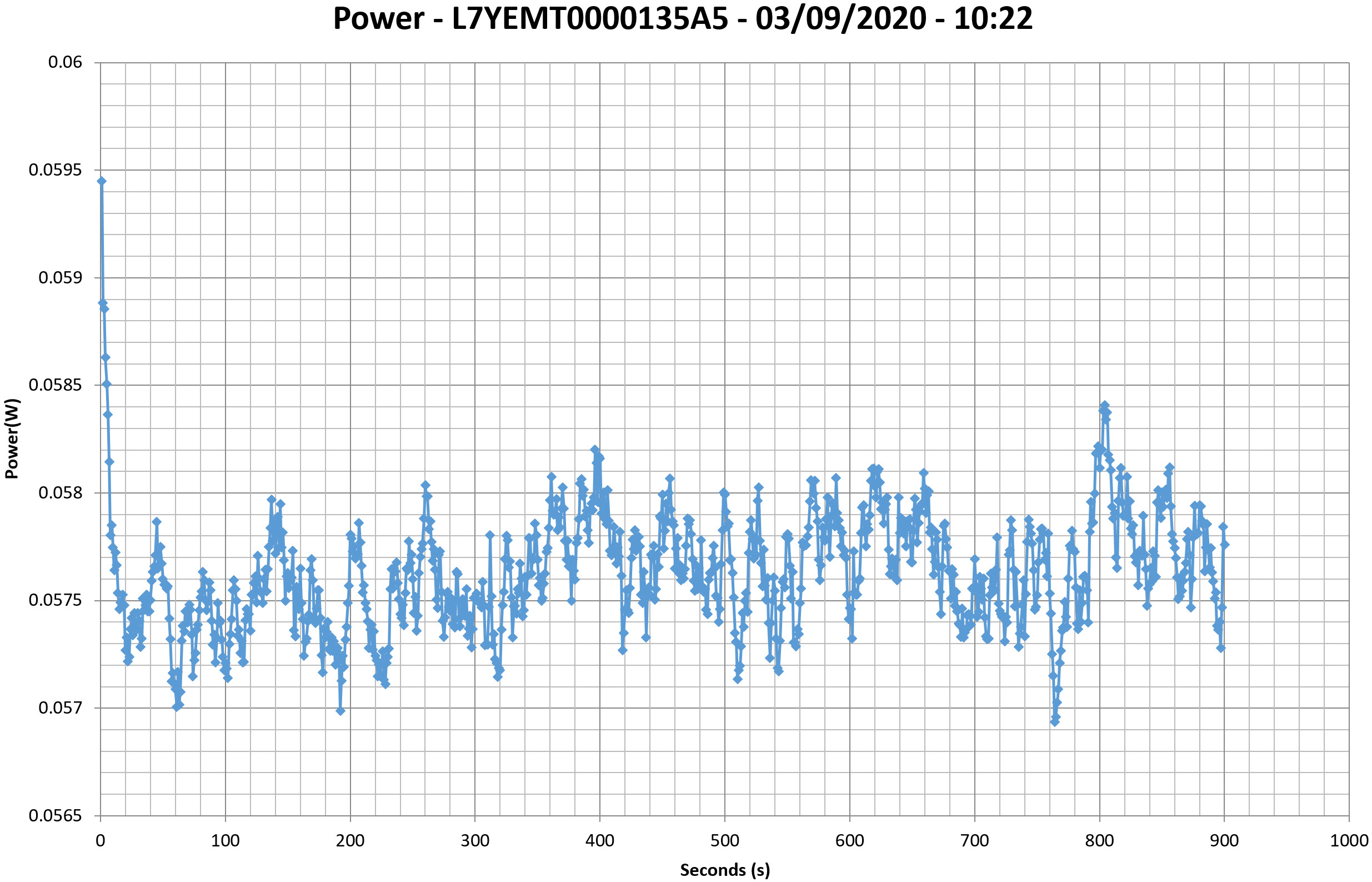Click the Power(W) vertical axis title
The width and height of the screenshot is (1372, 882).
click(12, 438)
